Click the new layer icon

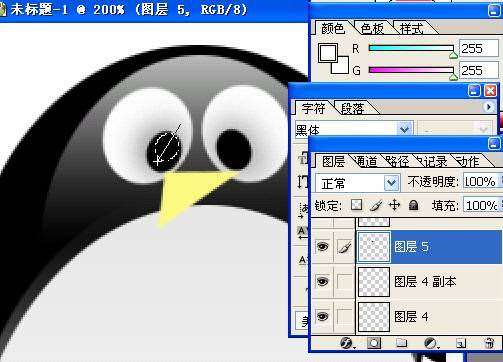(x=461, y=343)
